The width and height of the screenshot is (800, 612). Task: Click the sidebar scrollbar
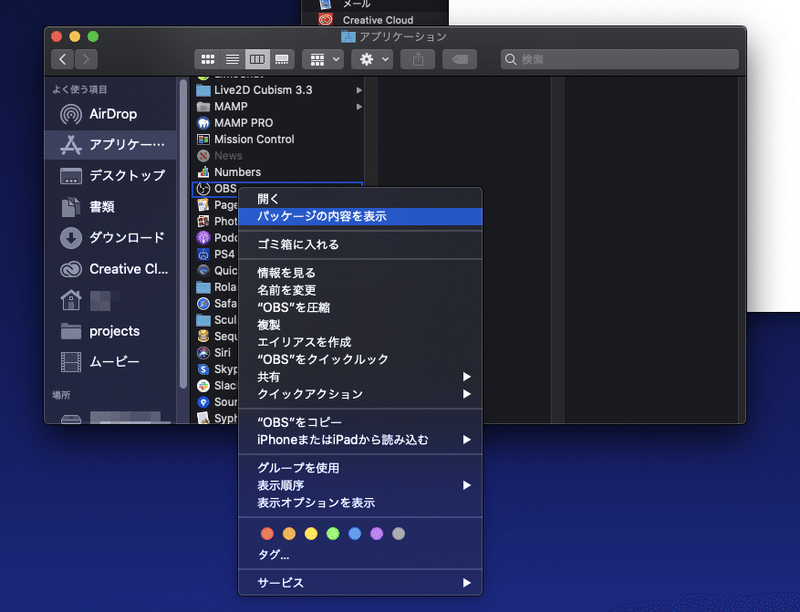pos(184,235)
